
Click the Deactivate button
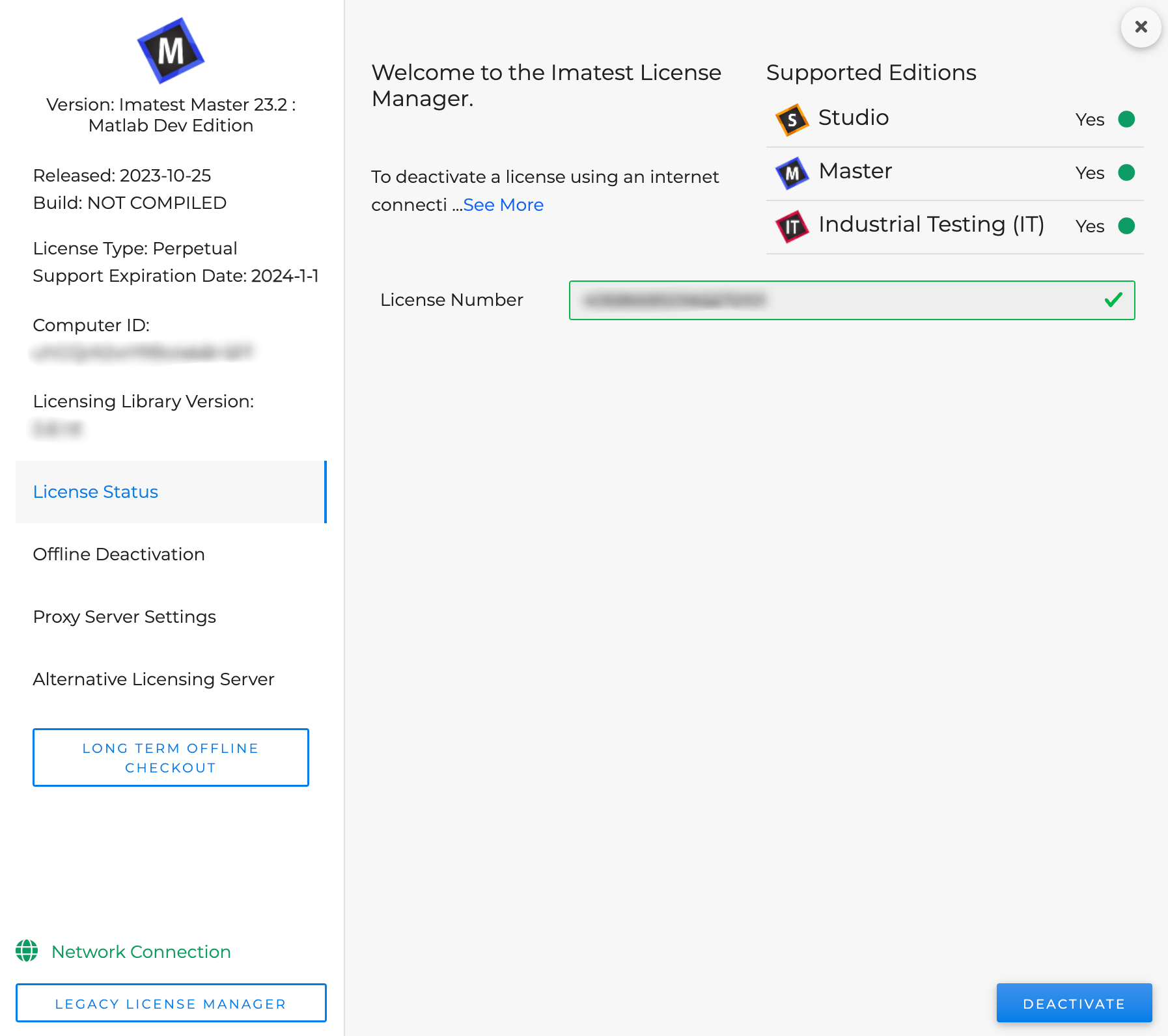coord(1074,1003)
